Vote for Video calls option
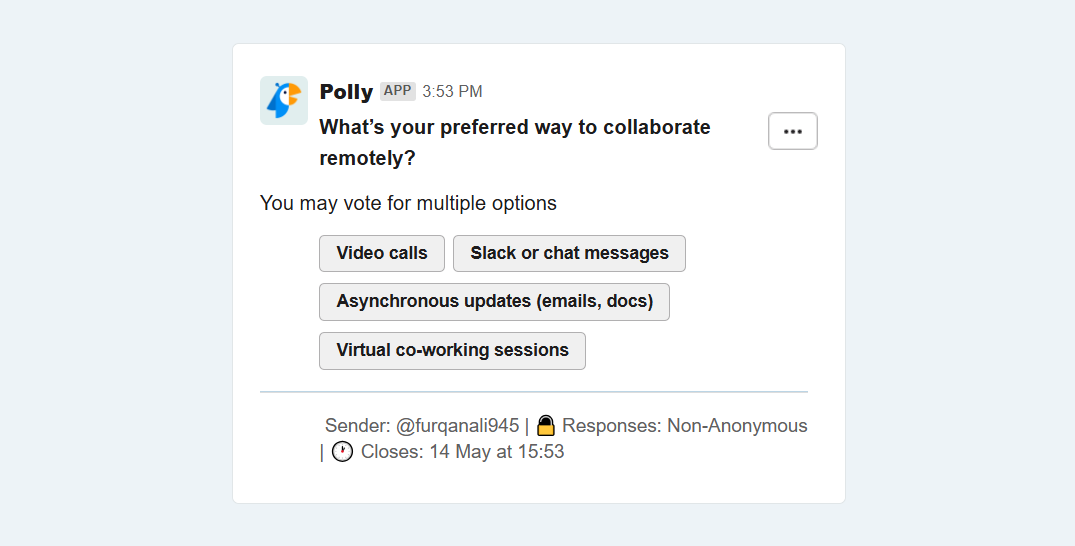 (x=382, y=253)
